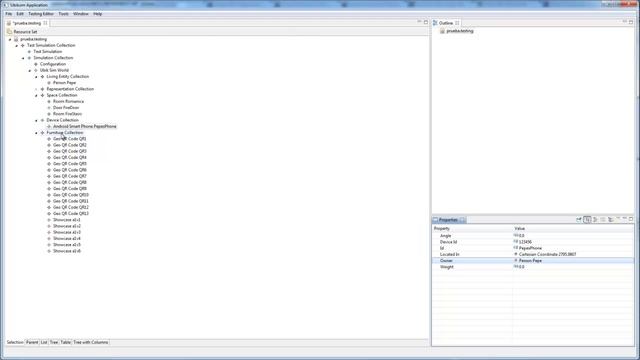This screenshot has height=360, width=640.
Task: Collapse the Space Collection node
Action: pos(36,96)
